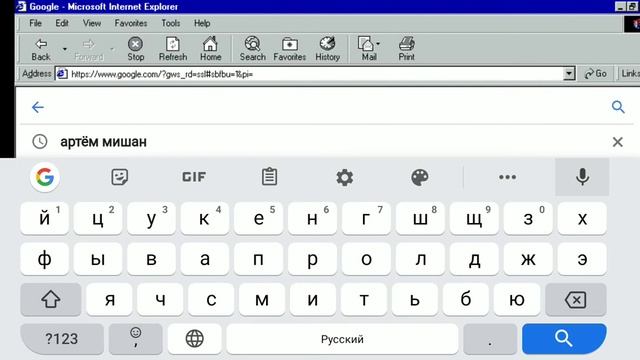Viewport: 640px width, 360px height.
Task: Open the keyboard clipboard
Action: [269, 177]
